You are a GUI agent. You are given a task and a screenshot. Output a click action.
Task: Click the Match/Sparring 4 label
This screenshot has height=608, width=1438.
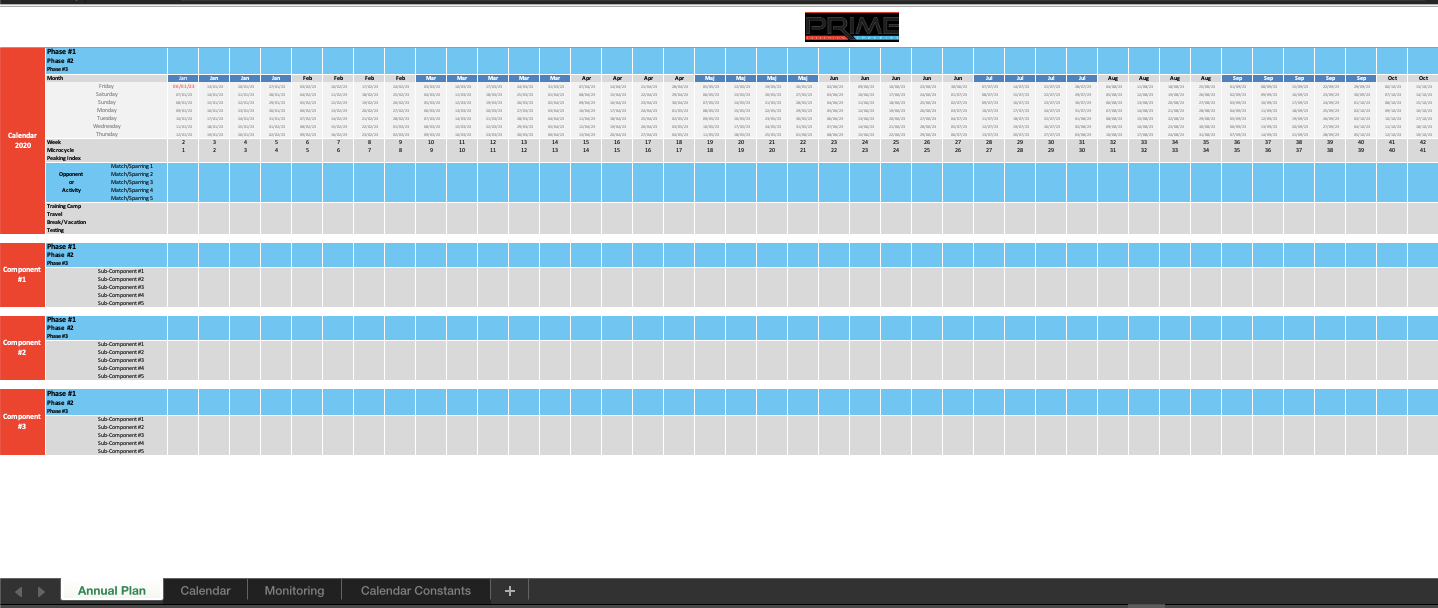pos(131,190)
